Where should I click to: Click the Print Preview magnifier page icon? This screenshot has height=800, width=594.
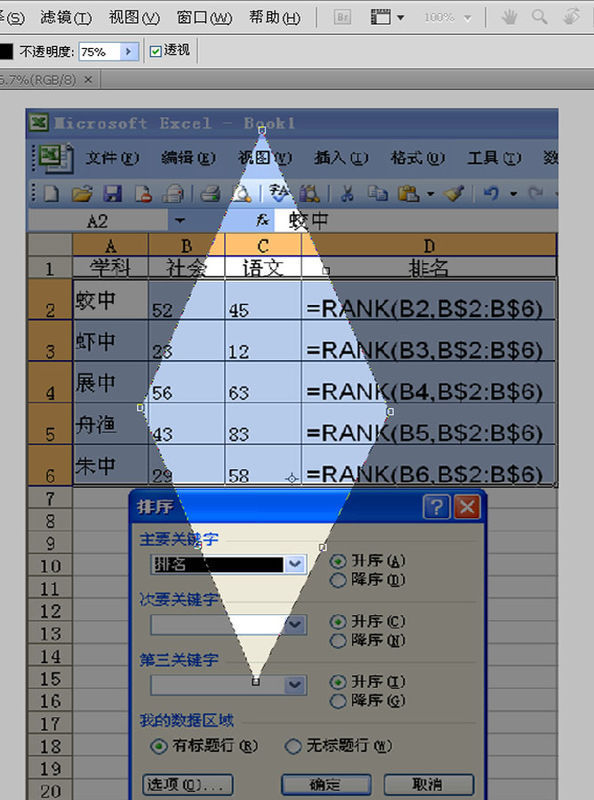tap(241, 194)
